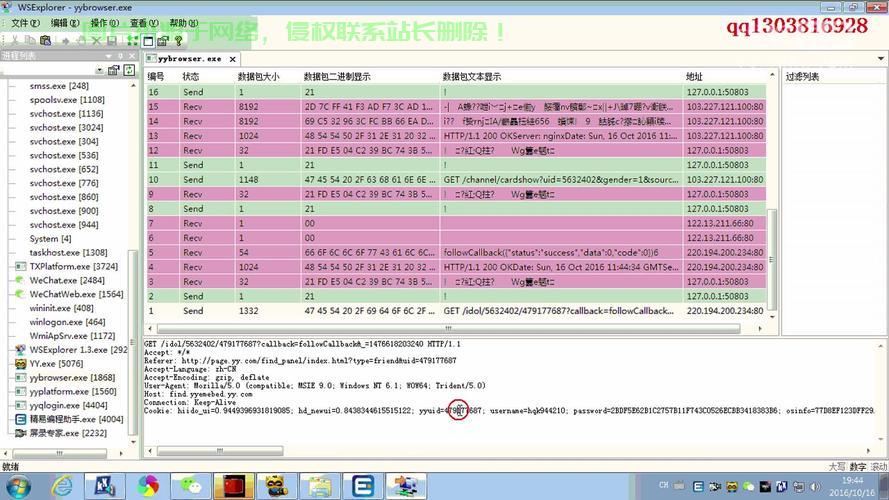Select packet row 4 HTTP/1.1 200 OKDate
Viewport: 889px width, 500px height.
pos(456,267)
